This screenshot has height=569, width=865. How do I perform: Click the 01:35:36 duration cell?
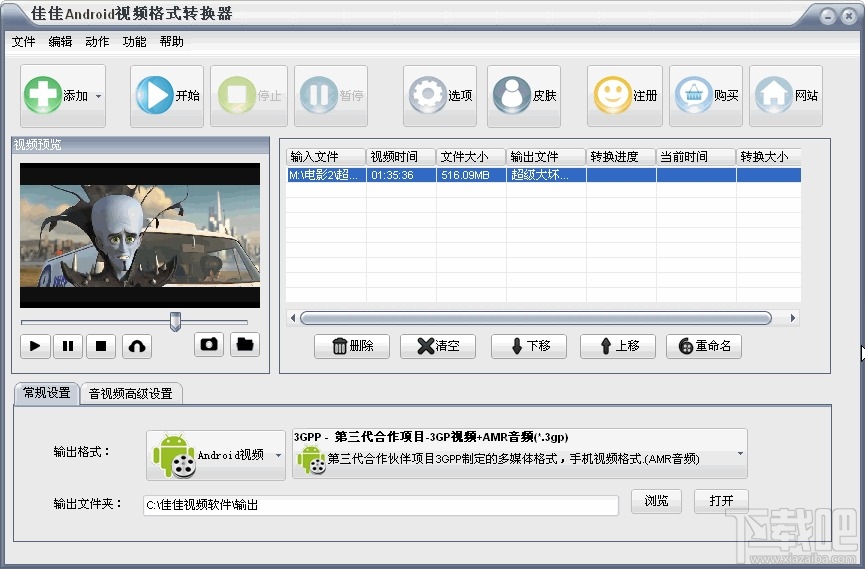point(401,175)
